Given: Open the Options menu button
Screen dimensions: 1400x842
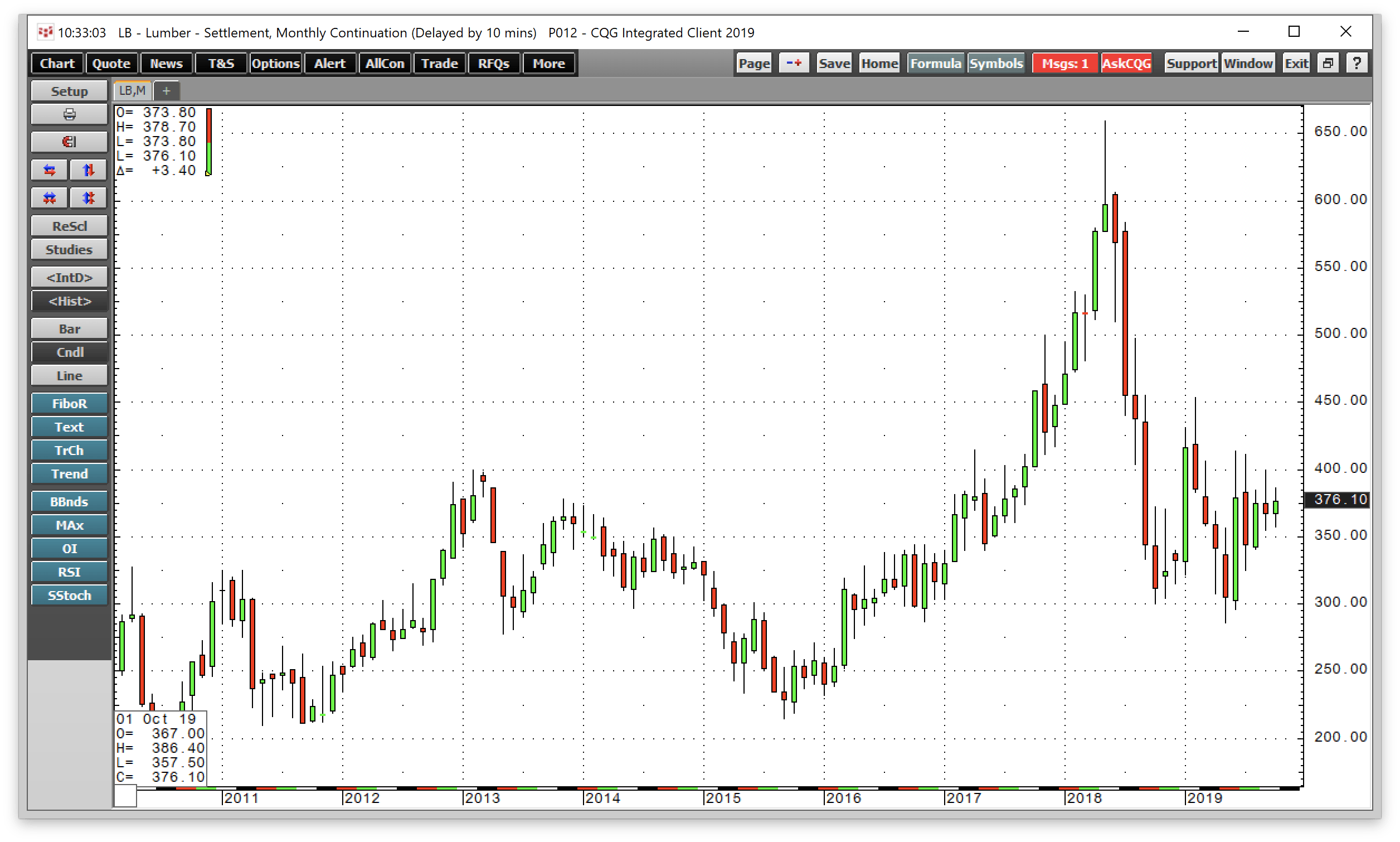Looking at the screenshot, I should [275, 63].
